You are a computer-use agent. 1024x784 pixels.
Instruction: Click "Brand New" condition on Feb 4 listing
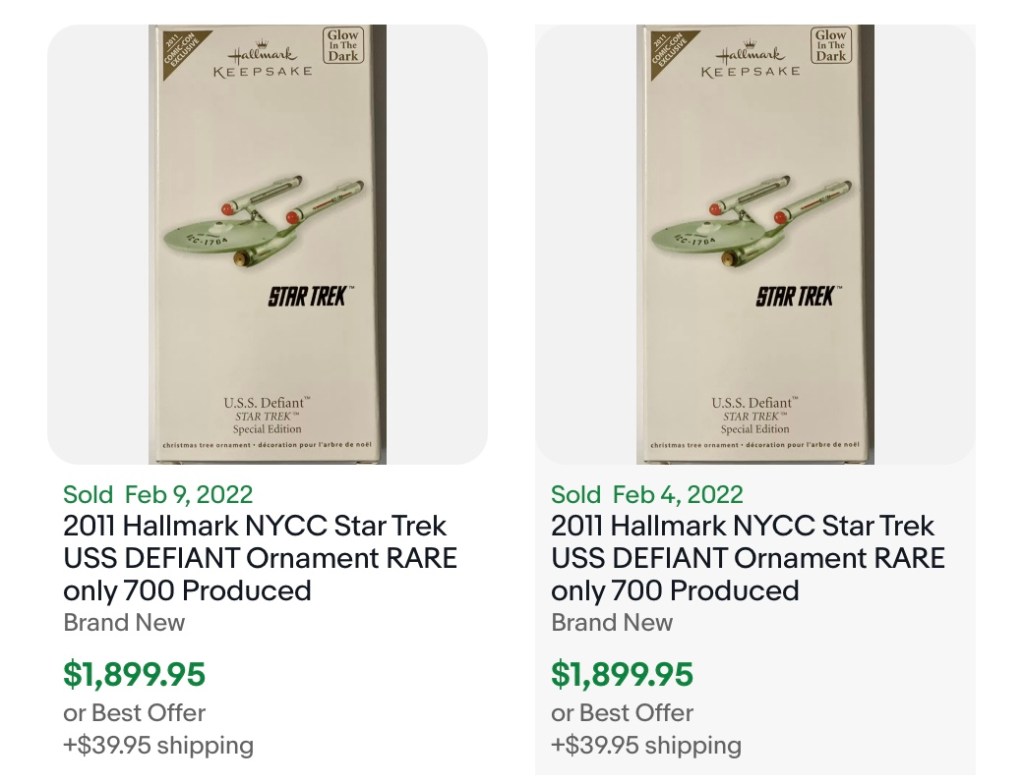[612, 622]
